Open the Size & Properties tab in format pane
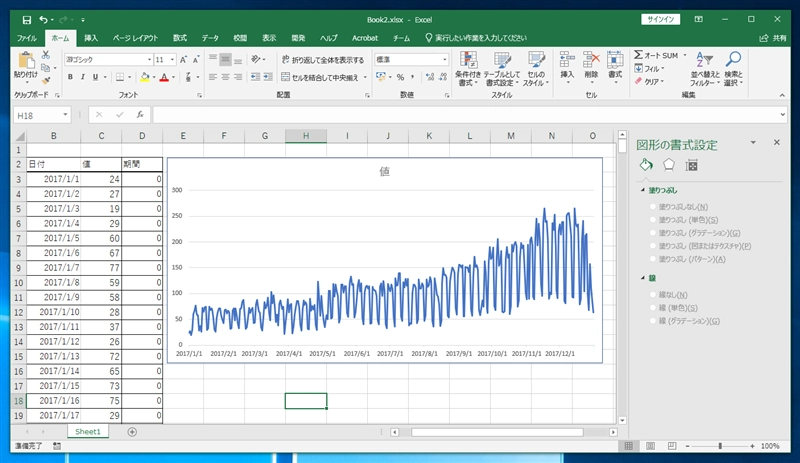The height and width of the screenshot is (463, 800). click(x=692, y=165)
